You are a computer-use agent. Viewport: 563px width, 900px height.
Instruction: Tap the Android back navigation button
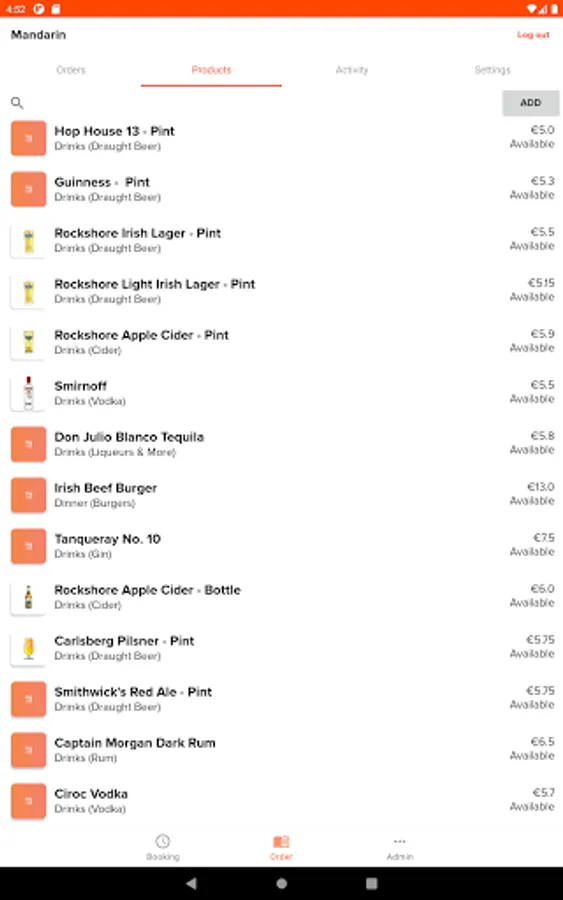(191, 883)
